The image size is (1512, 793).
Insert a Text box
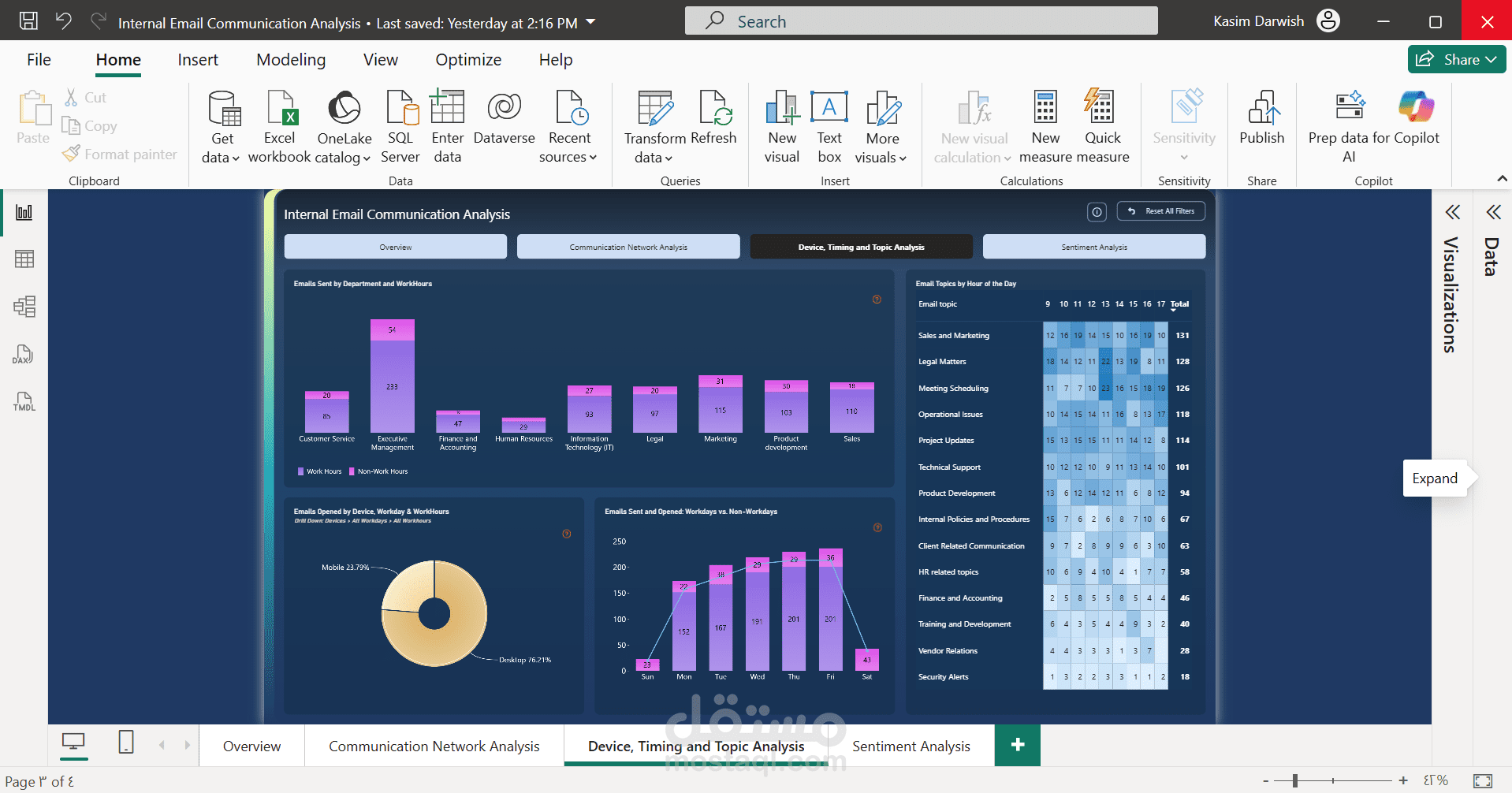829,127
